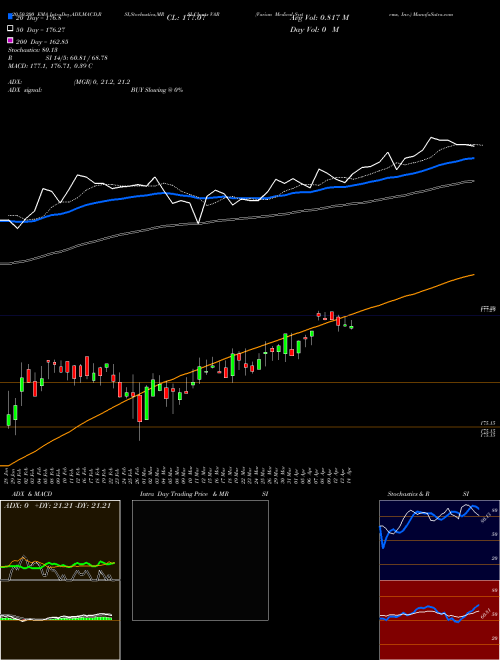Click the 'Day Vol: 0 M' text
Image resolution: width=500 pixels, height=660 pixels.
(x=314, y=30)
